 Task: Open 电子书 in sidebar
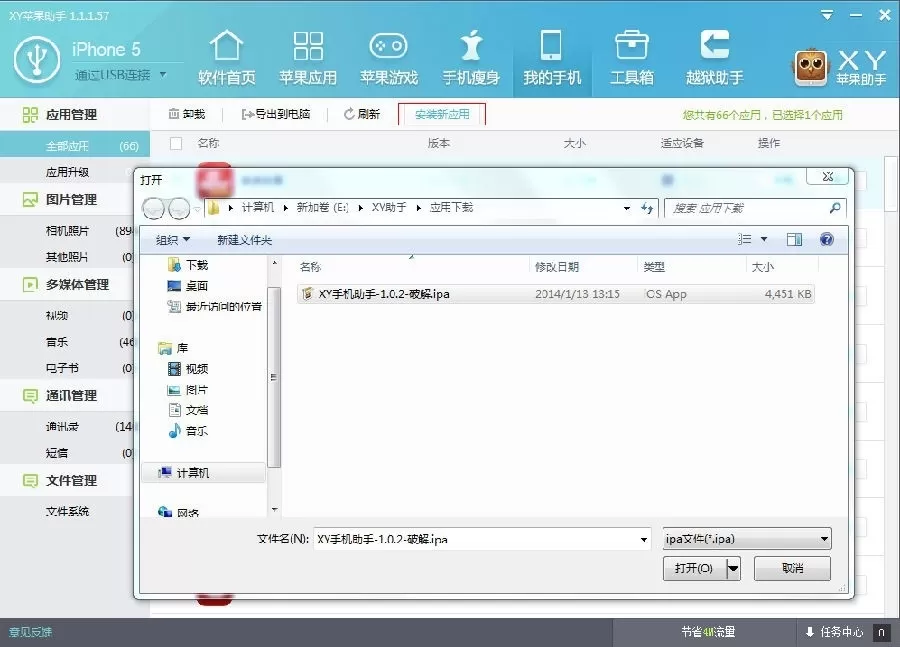[x=62, y=368]
